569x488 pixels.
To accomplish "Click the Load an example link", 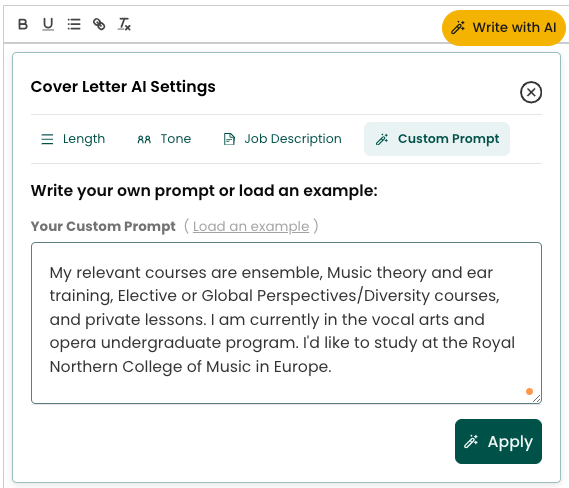I will click(x=251, y=226).
